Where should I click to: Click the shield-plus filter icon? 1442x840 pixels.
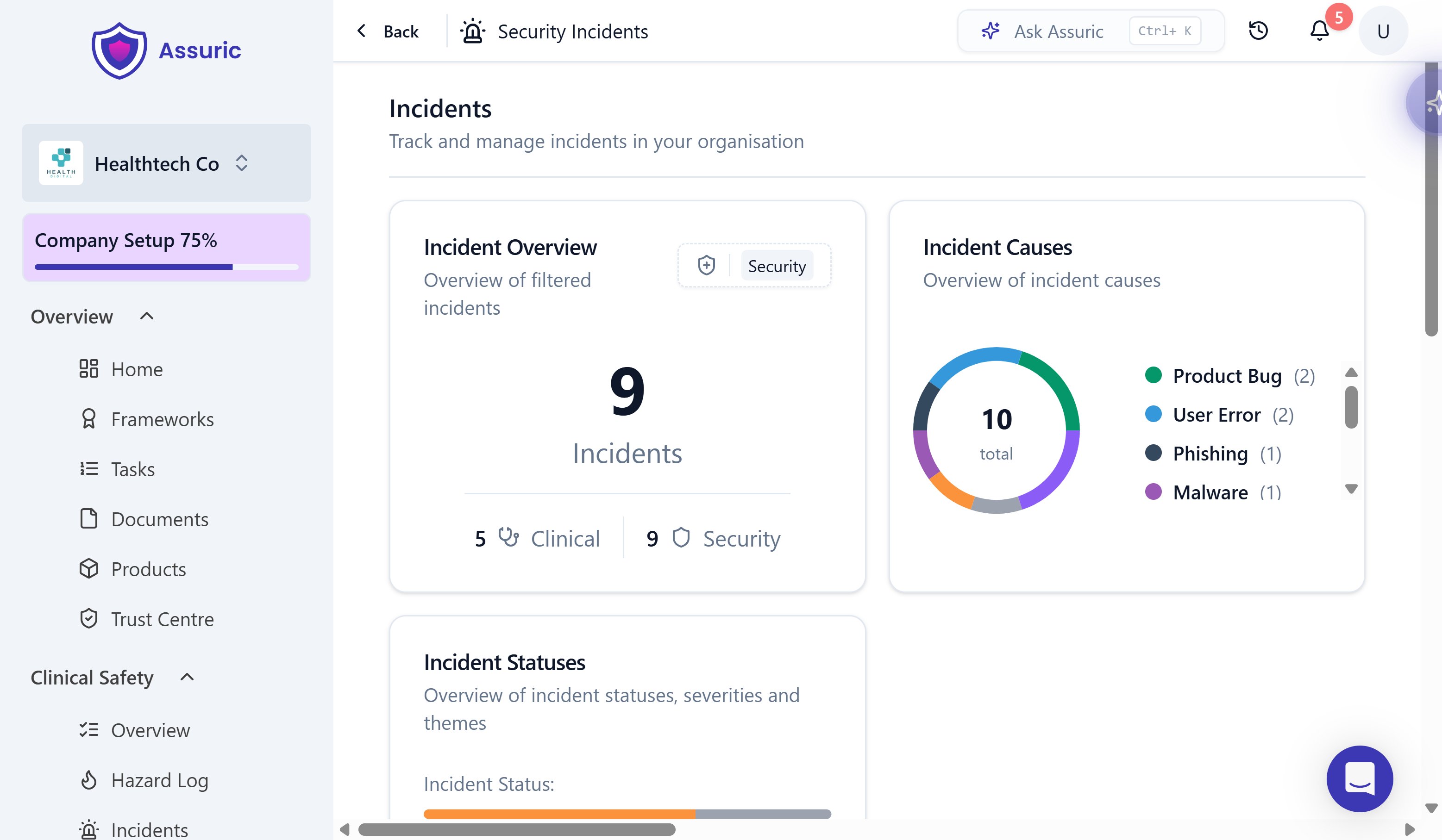706,265
